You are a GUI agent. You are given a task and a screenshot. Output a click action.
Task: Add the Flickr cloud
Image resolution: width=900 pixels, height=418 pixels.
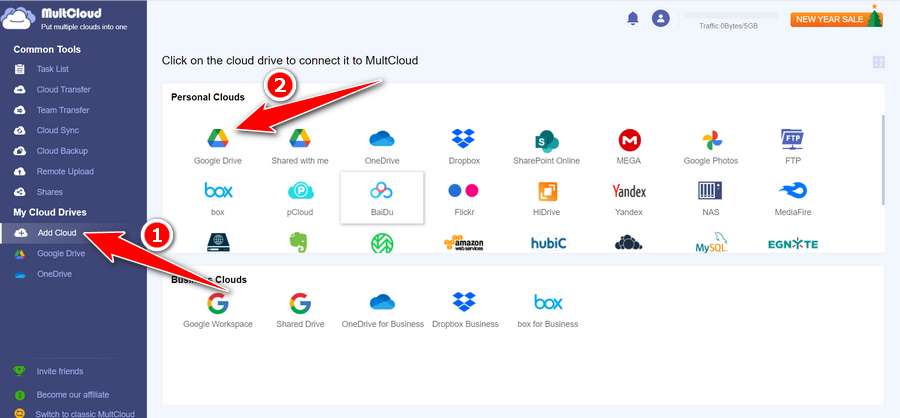click(464, 198)
